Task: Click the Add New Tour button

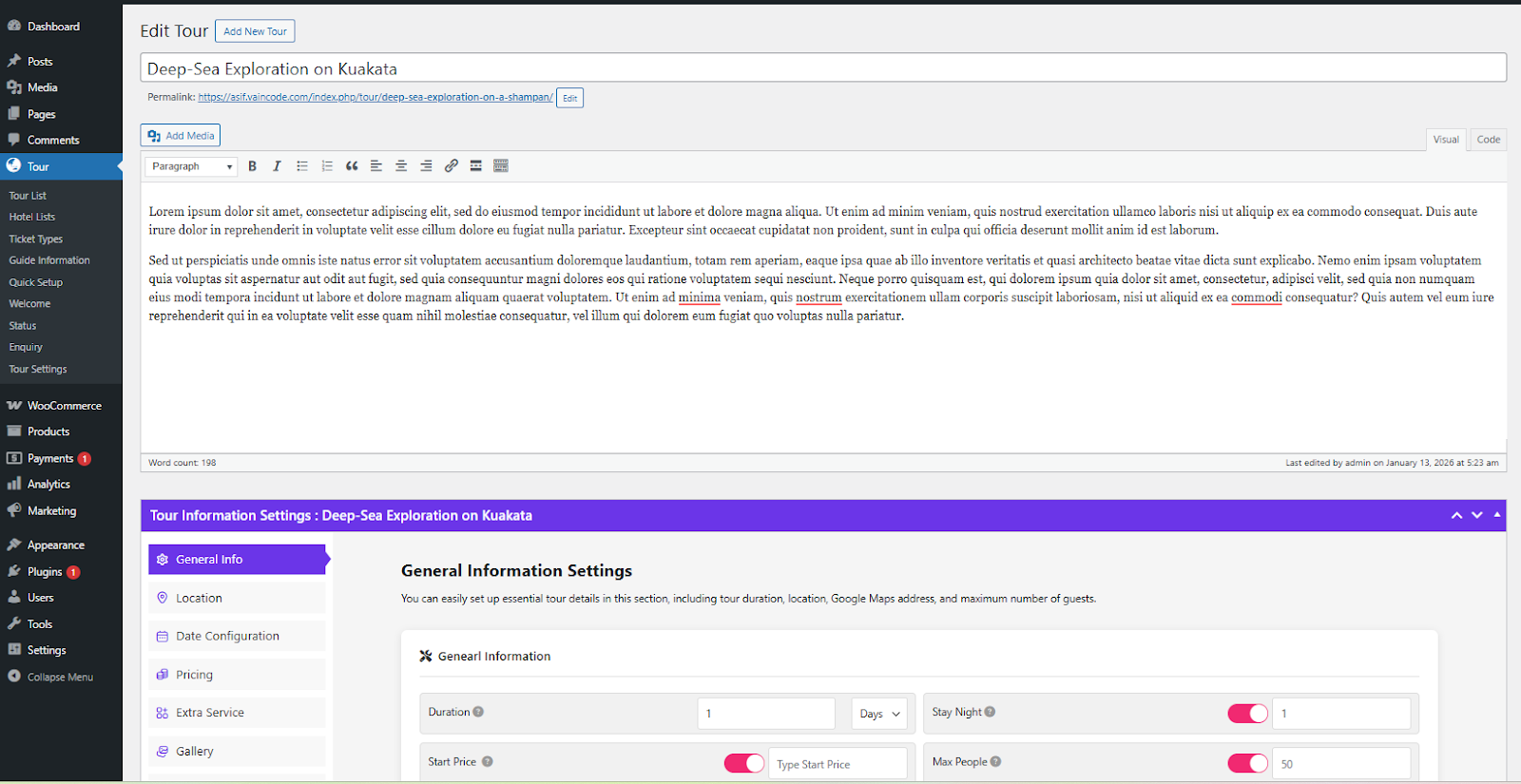Action: coord(255,31)
